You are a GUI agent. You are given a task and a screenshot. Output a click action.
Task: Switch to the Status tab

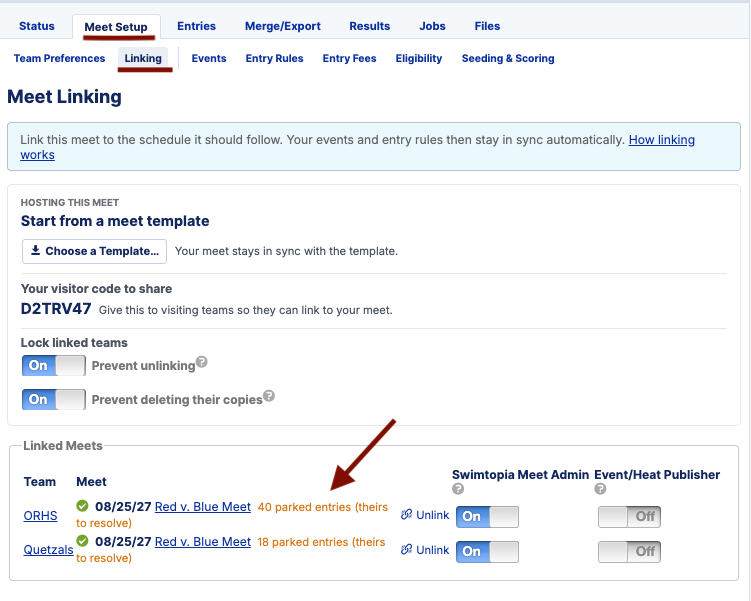pos(37,26)
